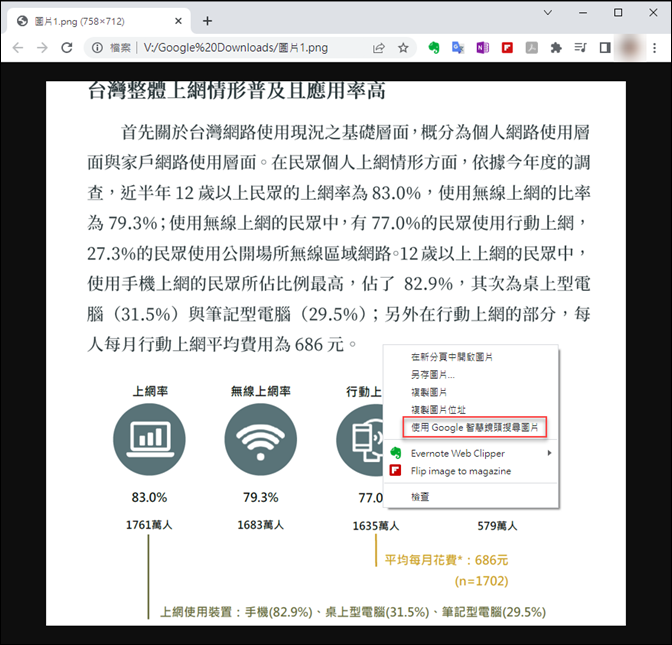The width and height of the screenshot is (672, 645).
Task: Click the 579萬人 label
Action: pyautogui.click(x=497, y=525)
